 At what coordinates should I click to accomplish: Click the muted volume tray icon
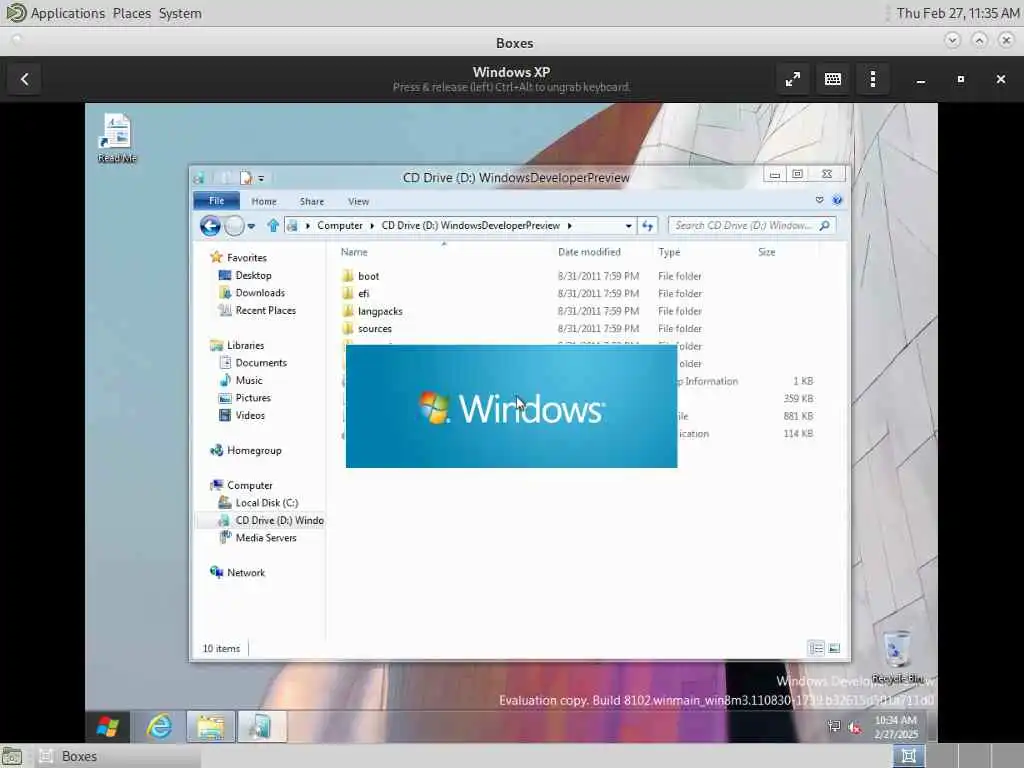tap(854, 726)
